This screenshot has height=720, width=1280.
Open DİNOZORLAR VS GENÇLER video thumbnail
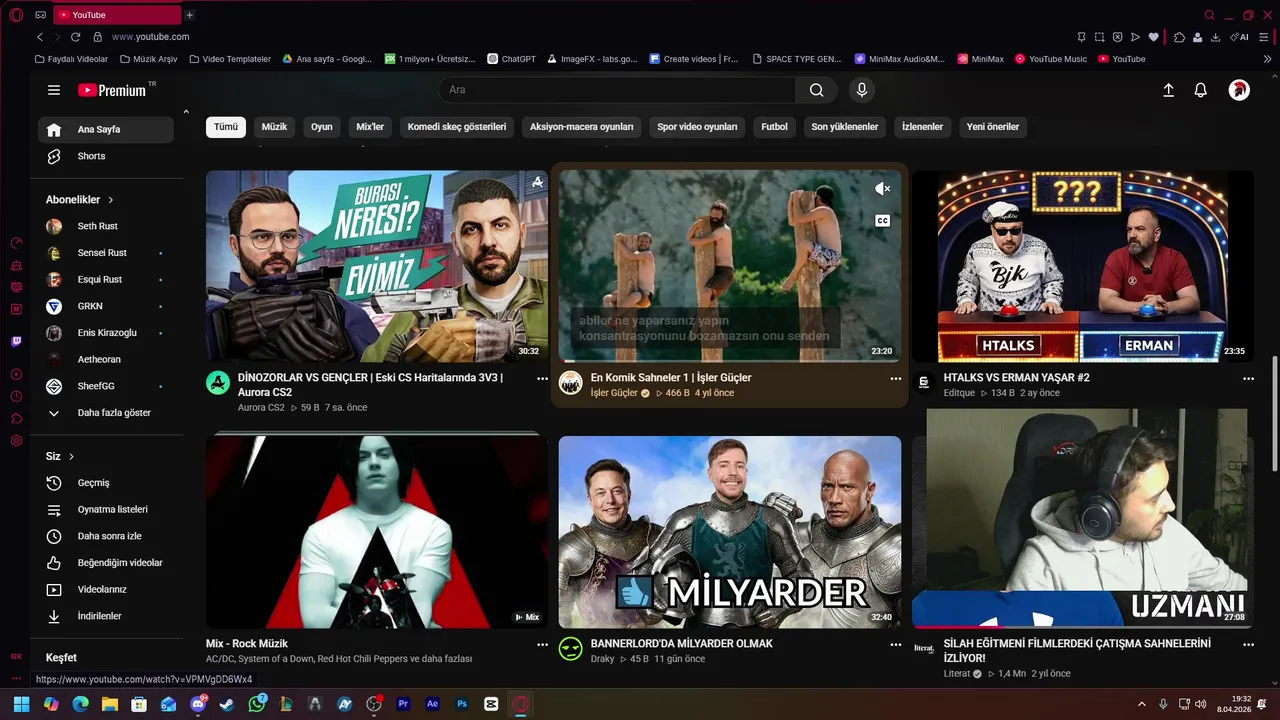[x=377, y=266]
